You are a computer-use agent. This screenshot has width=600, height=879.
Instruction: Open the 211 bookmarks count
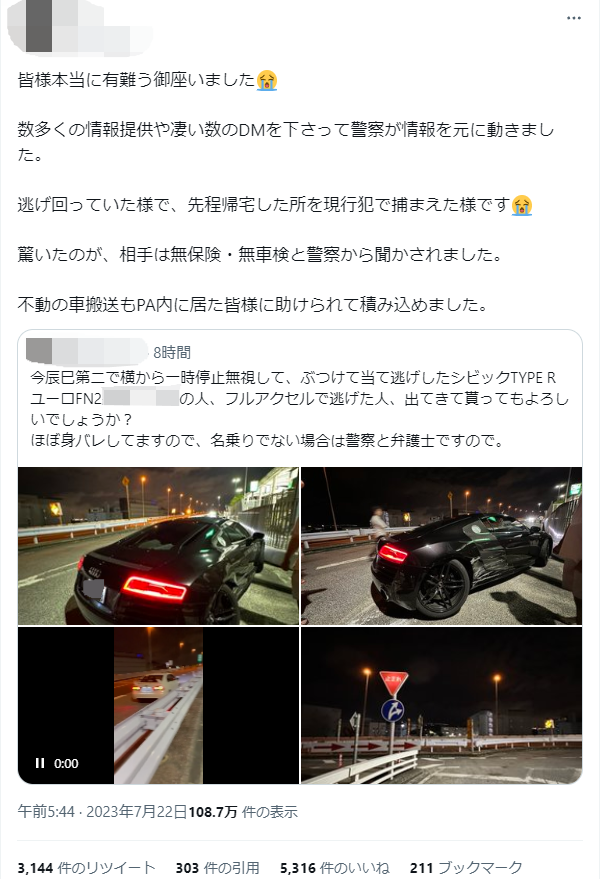tap(466, 868)
